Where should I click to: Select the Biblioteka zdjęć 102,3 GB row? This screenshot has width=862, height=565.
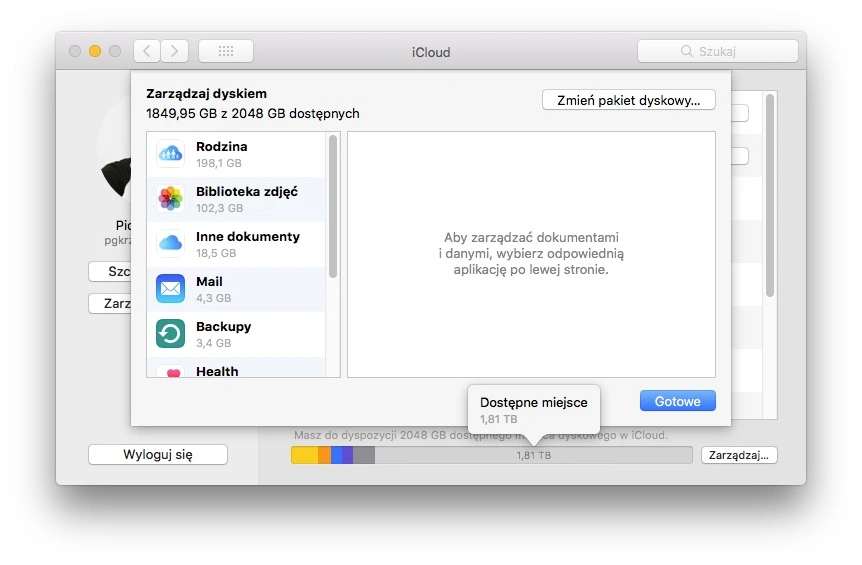click(236, 200)
